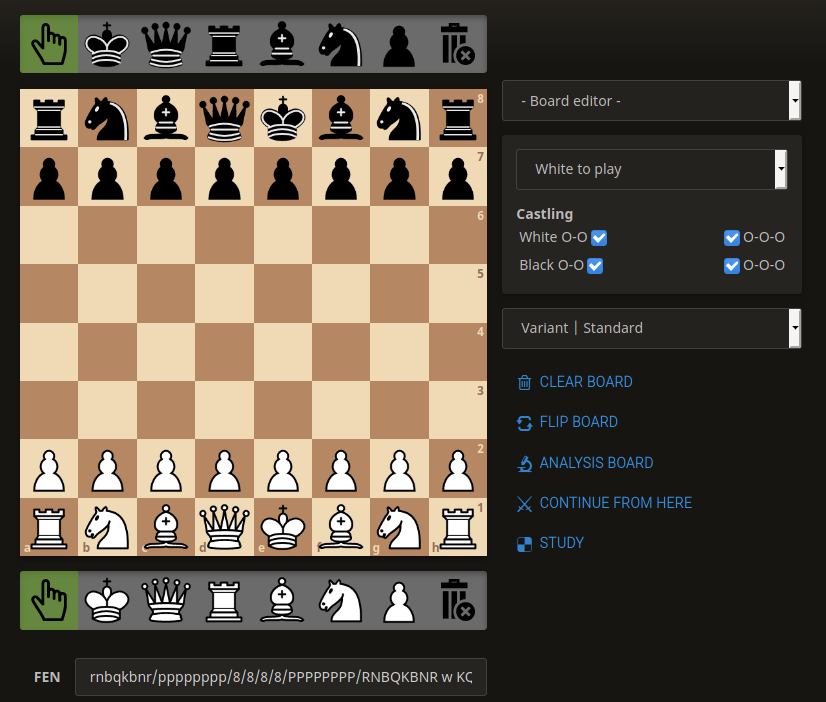
Task: Open the White to play dropdown
Action: 651,168
